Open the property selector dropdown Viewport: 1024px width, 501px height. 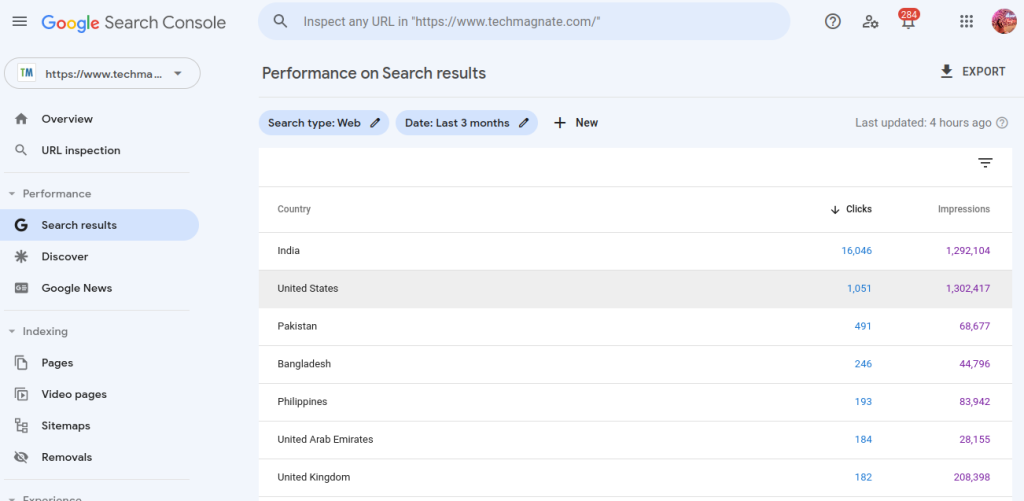[102, 73]
